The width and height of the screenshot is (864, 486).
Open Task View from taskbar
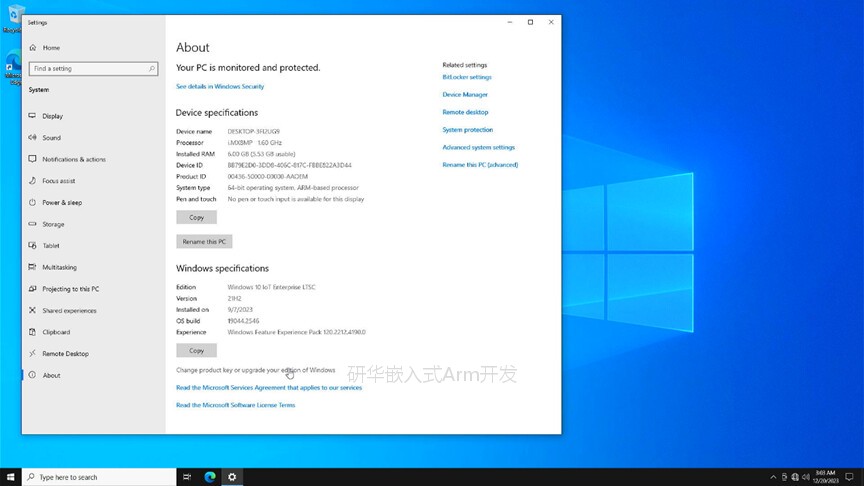[187, 477]
